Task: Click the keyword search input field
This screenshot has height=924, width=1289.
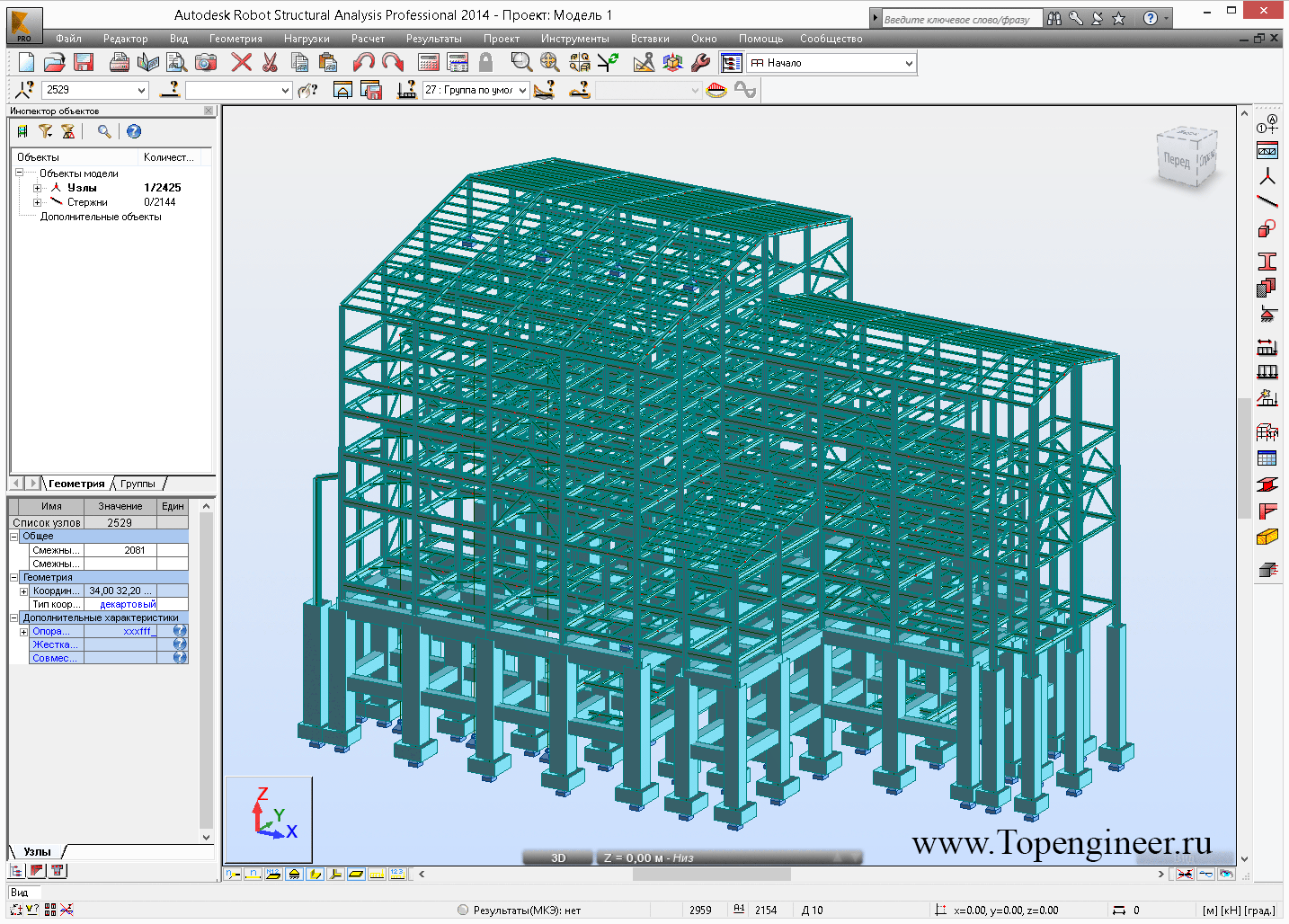Action: [x=961, y=19]
